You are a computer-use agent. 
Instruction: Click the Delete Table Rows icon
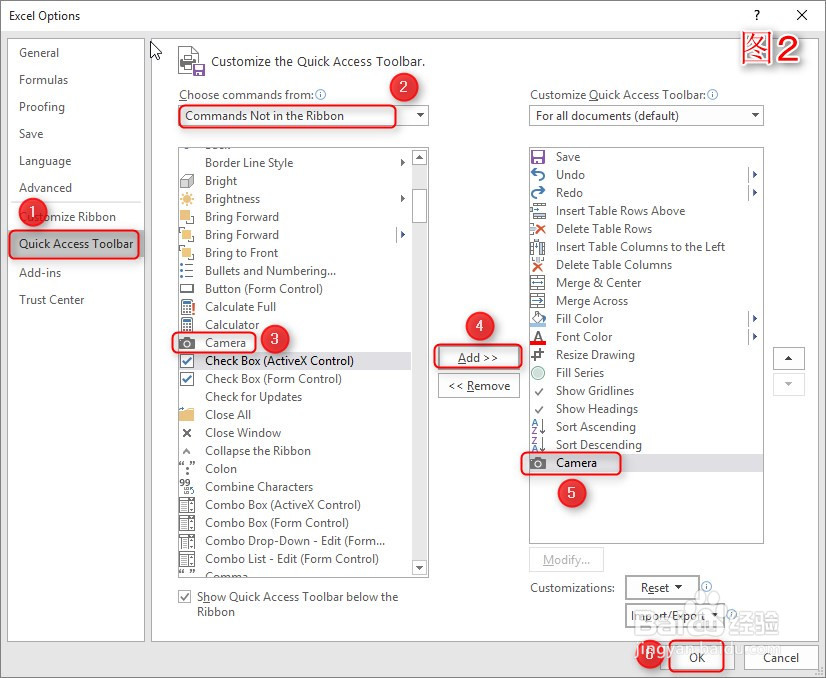click(x=538, y=229)
